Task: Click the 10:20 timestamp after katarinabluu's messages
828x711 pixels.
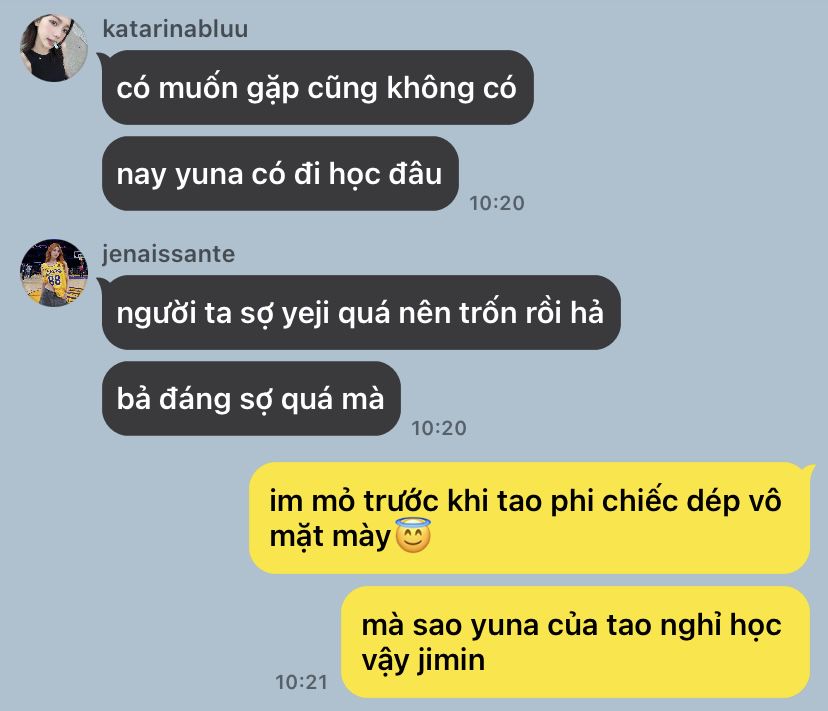Action: click(496, 203)
